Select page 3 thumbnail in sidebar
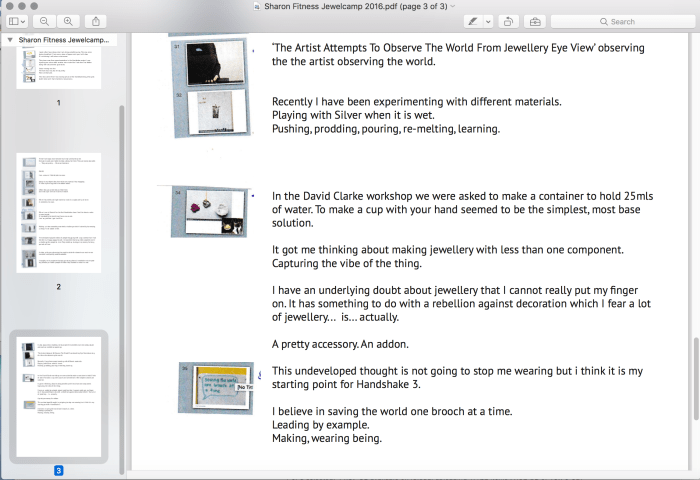This screenshot has height=480, width=700. click(x=58, y=396)
